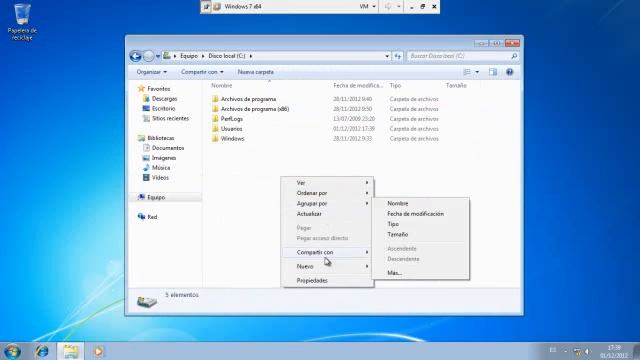Image resolution: width=640 pixels, height=360 pixels.
Task: Sort by the Nombre column header
Action: (222, 85)
